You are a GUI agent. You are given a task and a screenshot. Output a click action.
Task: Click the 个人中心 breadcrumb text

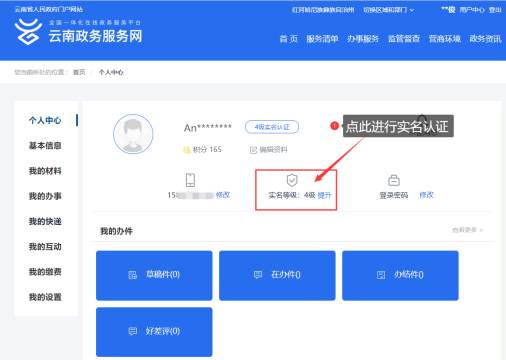tap(111, 72)
